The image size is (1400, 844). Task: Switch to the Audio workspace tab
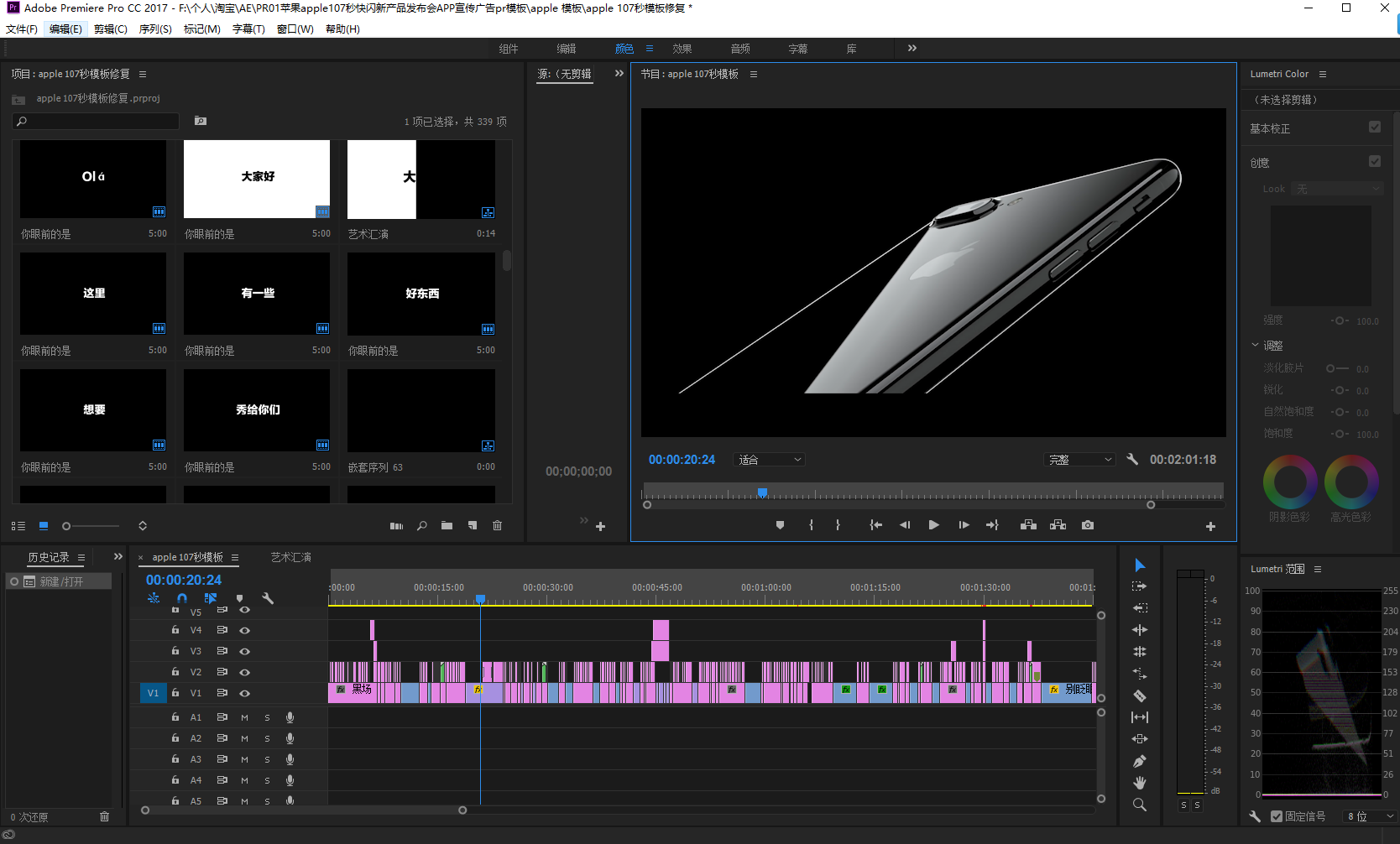point(740,49)
